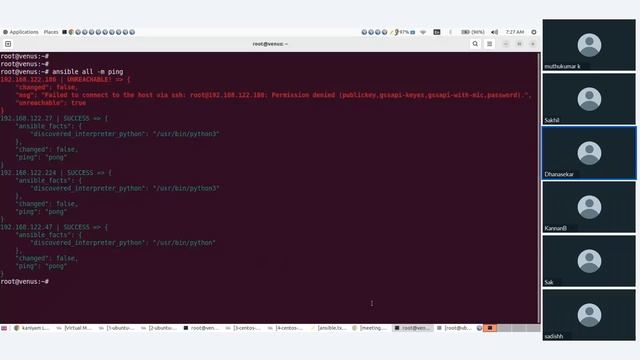Screen dimensions: 640x360
Task: Click the black terminal launcher icon next to Places
Action: coord(64,32)
